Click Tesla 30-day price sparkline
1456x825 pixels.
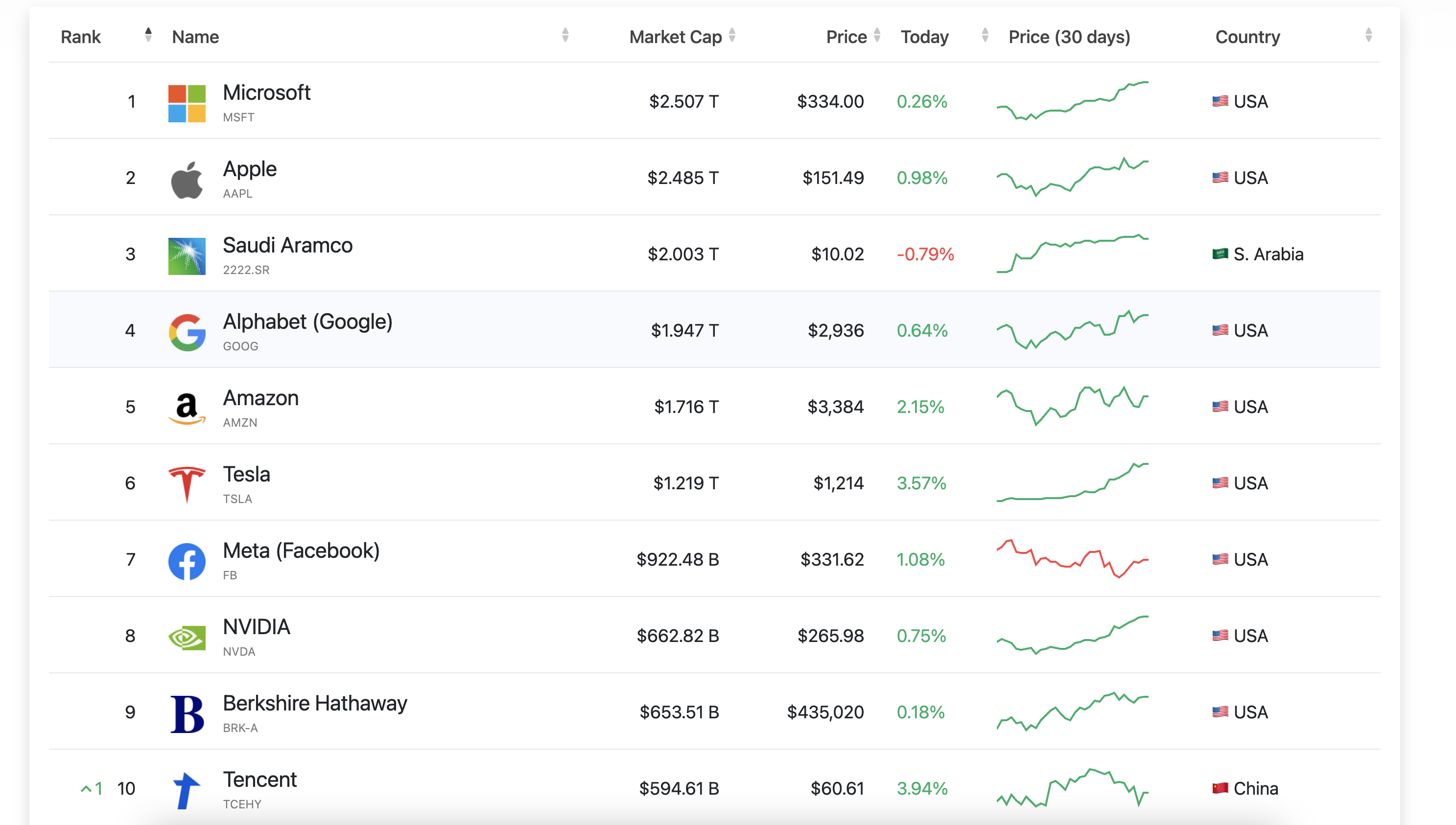tap(1072, 483)
